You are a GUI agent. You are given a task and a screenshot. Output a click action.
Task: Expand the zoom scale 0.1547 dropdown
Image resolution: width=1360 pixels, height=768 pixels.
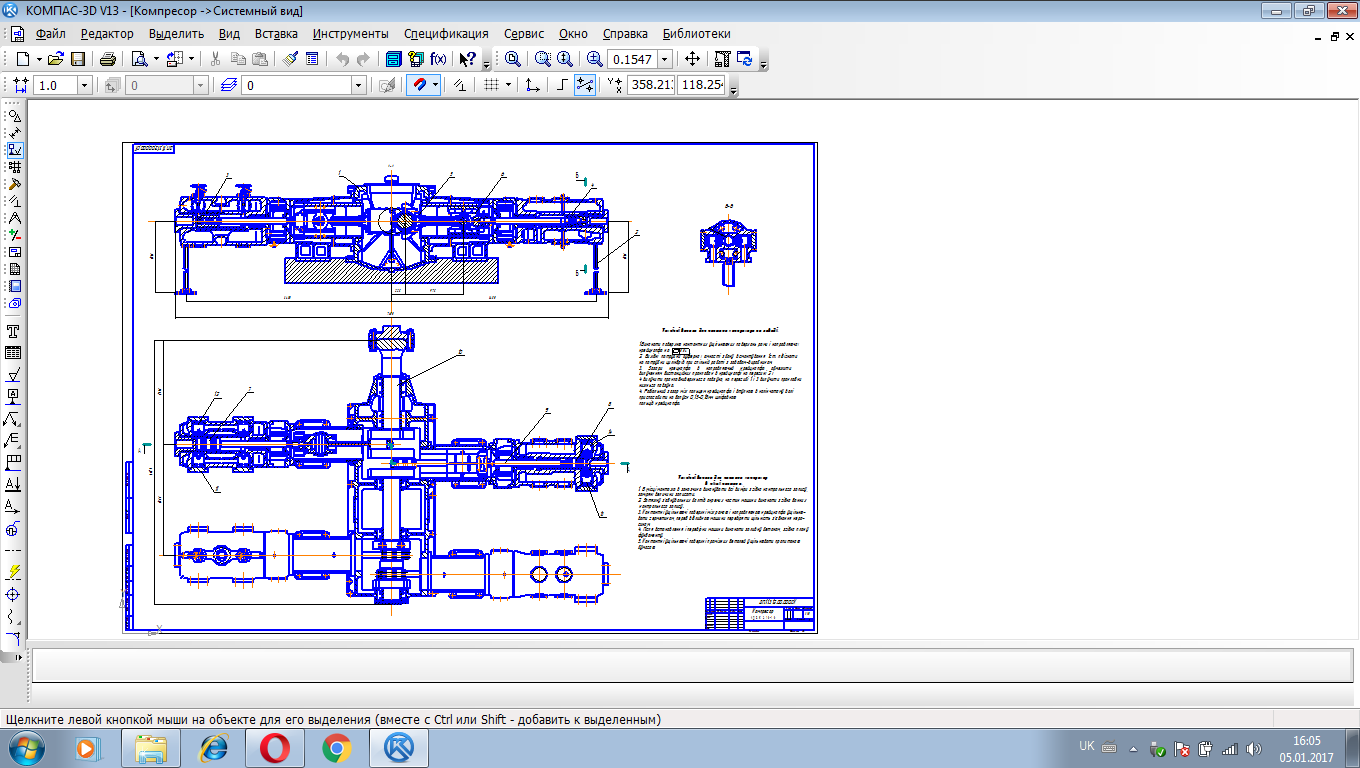(665, 59)
